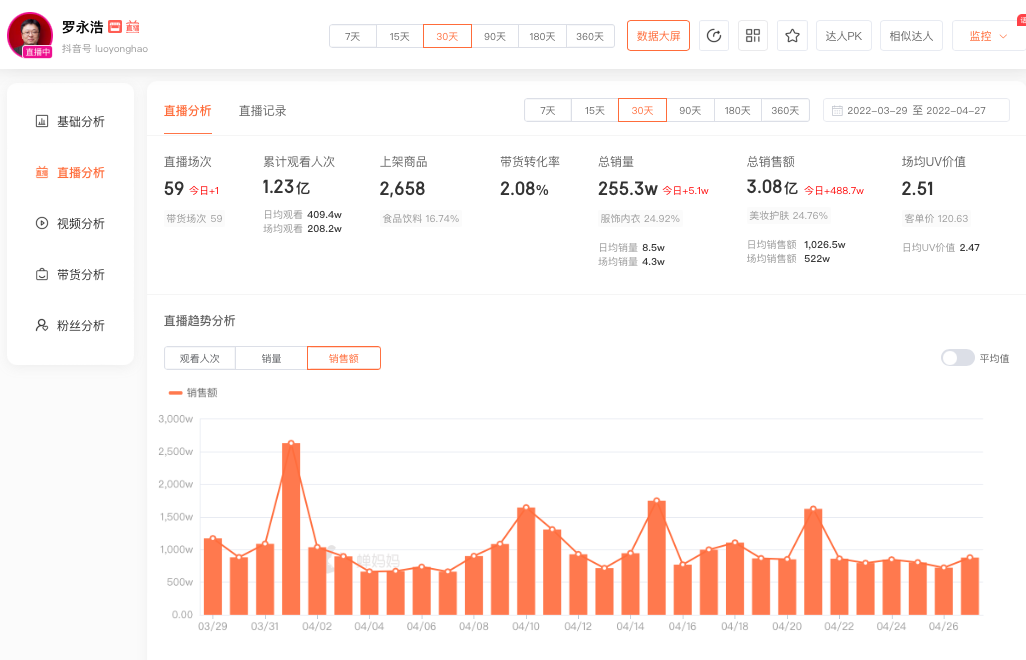Select 销量 chart metric

271,358
